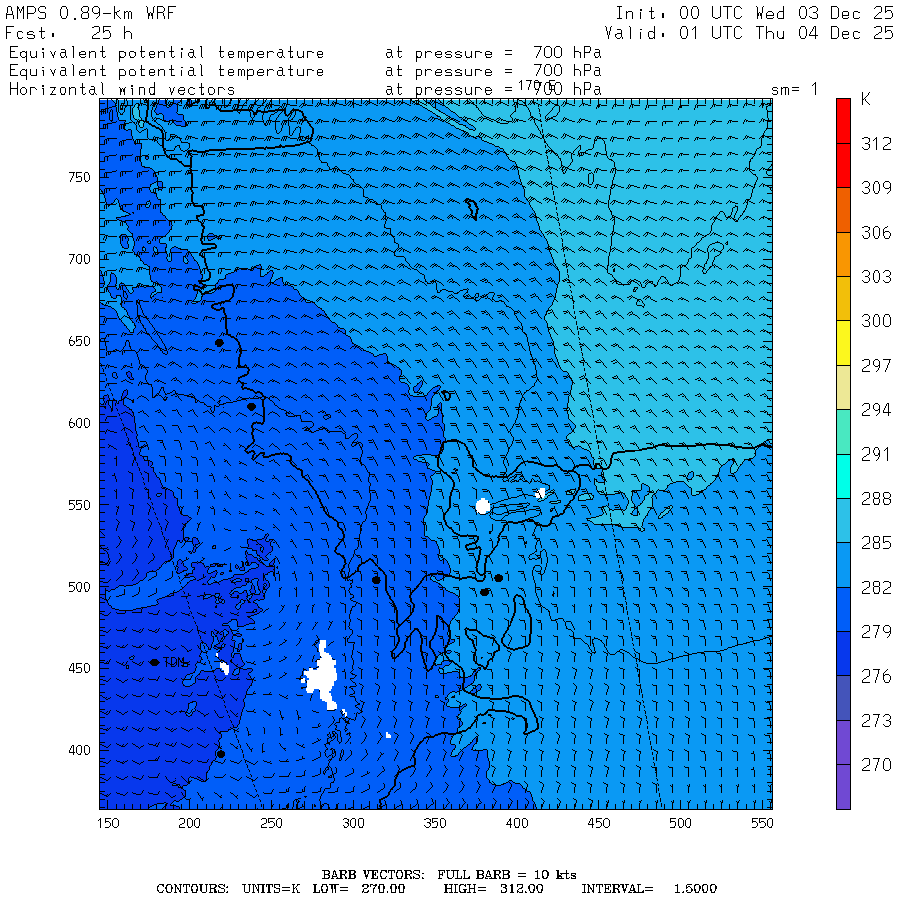Click the y-axis tick label 400
The height and width of the screenshot is (900, 900).
[79, 750]
